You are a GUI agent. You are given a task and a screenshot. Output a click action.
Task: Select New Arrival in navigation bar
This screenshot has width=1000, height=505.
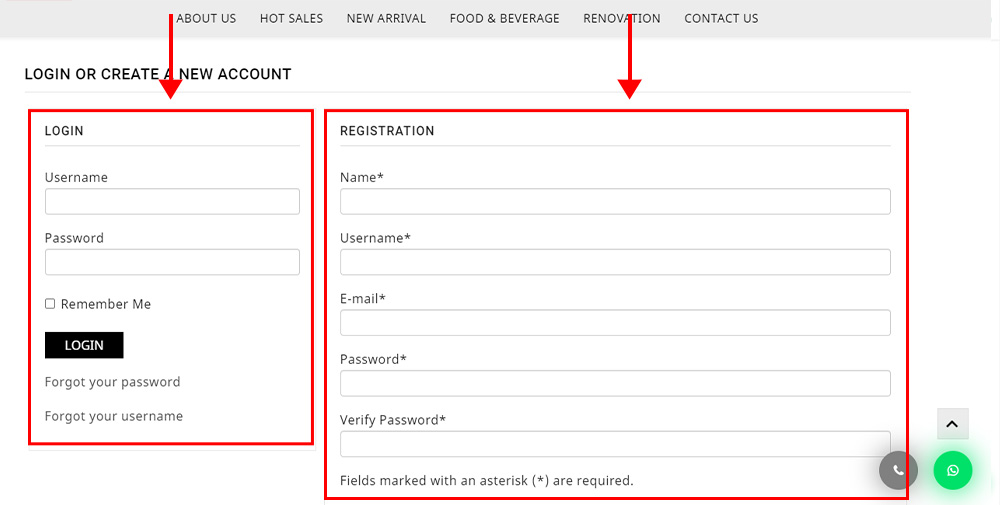[386, 18]
